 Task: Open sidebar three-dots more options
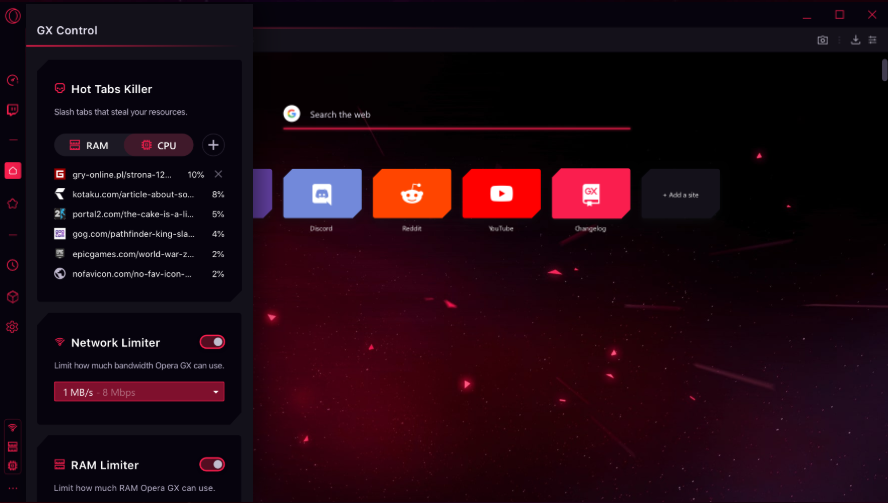click(12, 488)
